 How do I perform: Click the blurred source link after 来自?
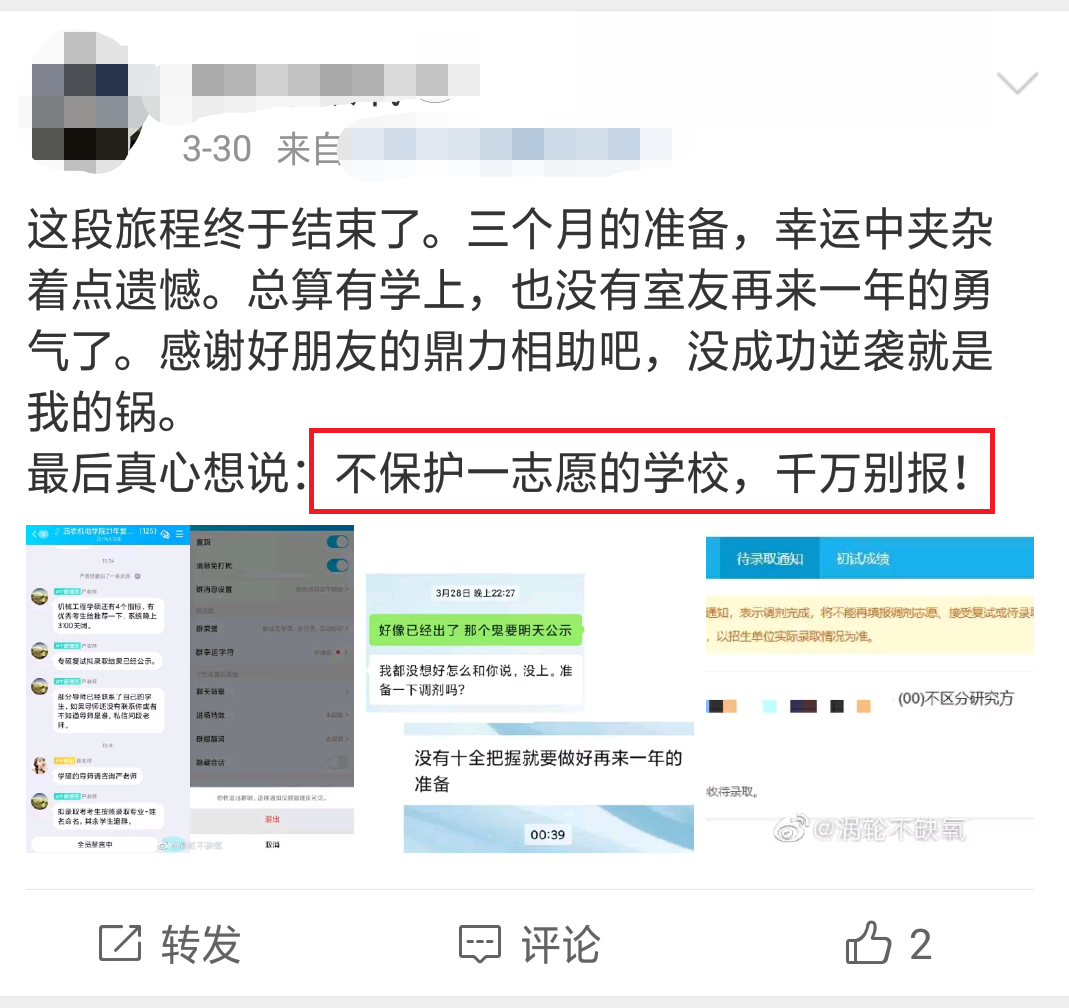(505, 147)
